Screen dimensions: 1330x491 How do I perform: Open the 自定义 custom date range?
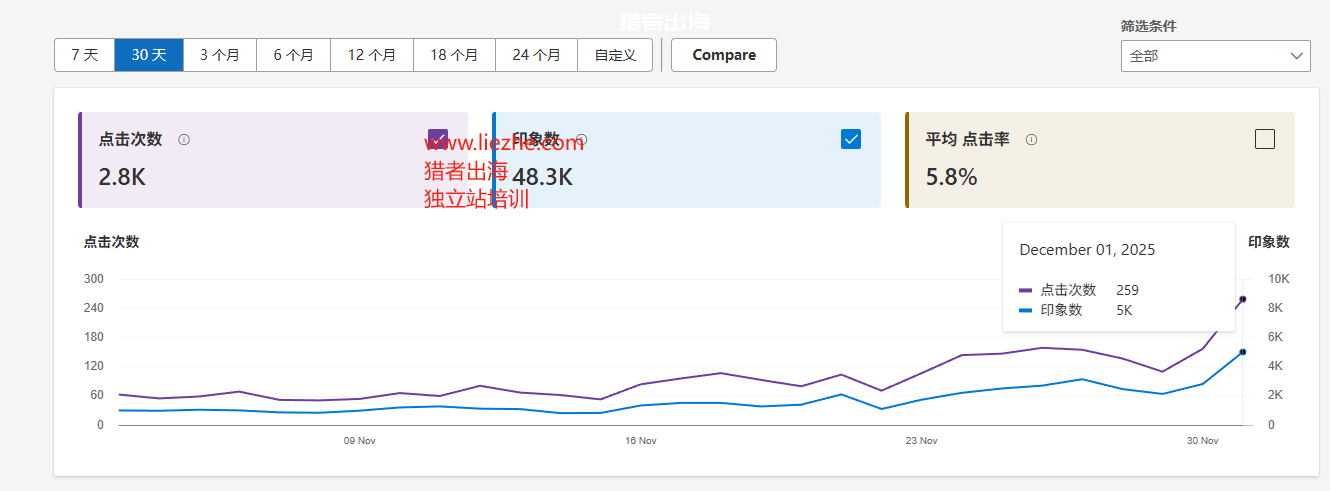615,55
